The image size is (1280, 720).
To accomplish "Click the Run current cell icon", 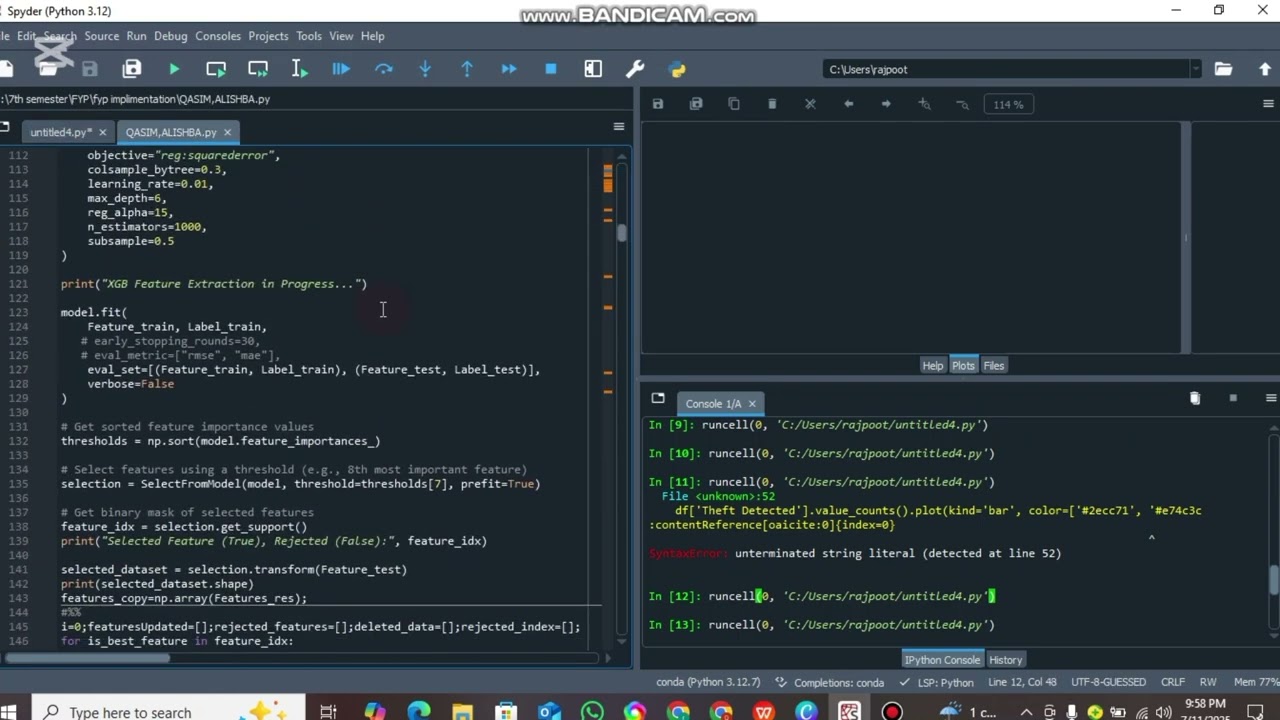I will [216, 69].
